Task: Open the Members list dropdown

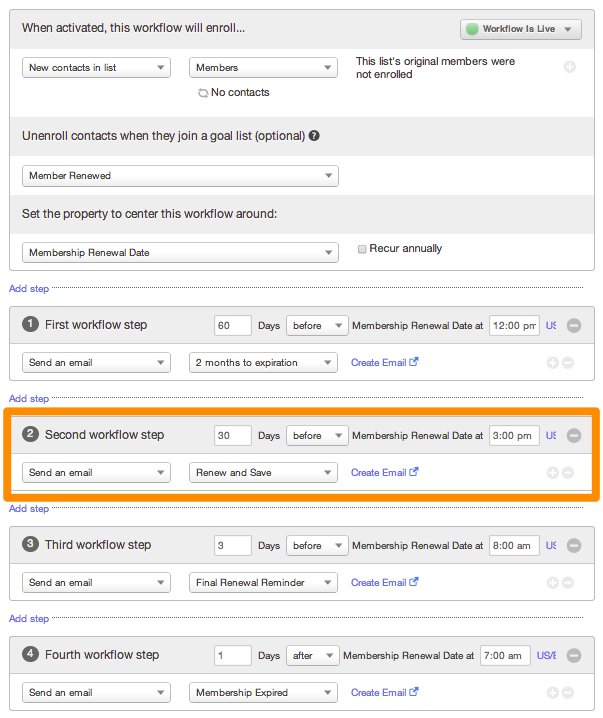Action: coord(263,68)
